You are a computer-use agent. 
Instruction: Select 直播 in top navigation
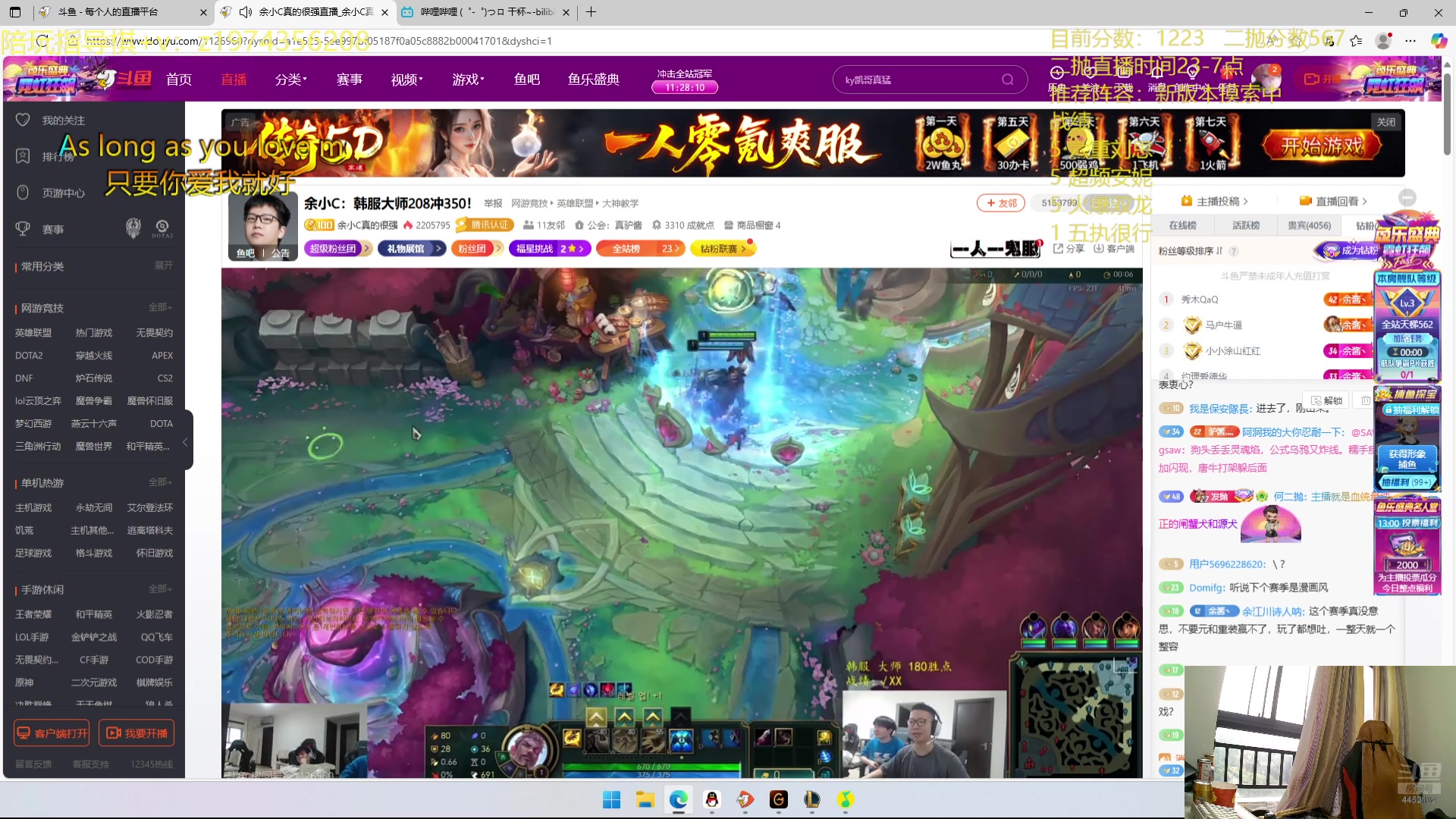tap(234, 80)
